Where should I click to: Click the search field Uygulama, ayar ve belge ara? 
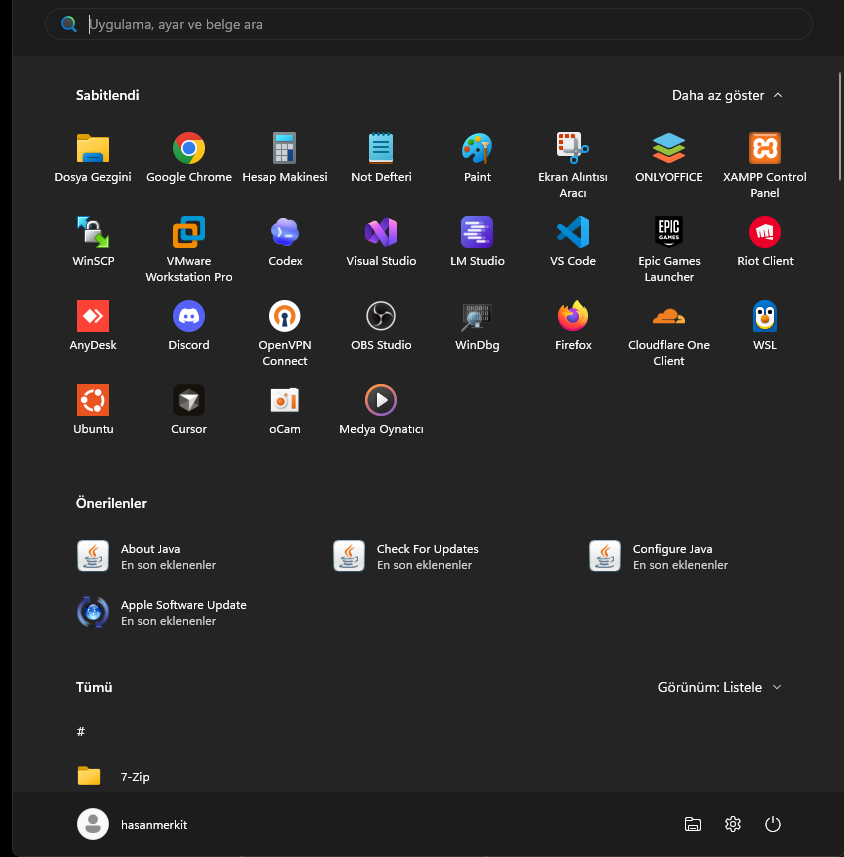(x=429, y=24)
